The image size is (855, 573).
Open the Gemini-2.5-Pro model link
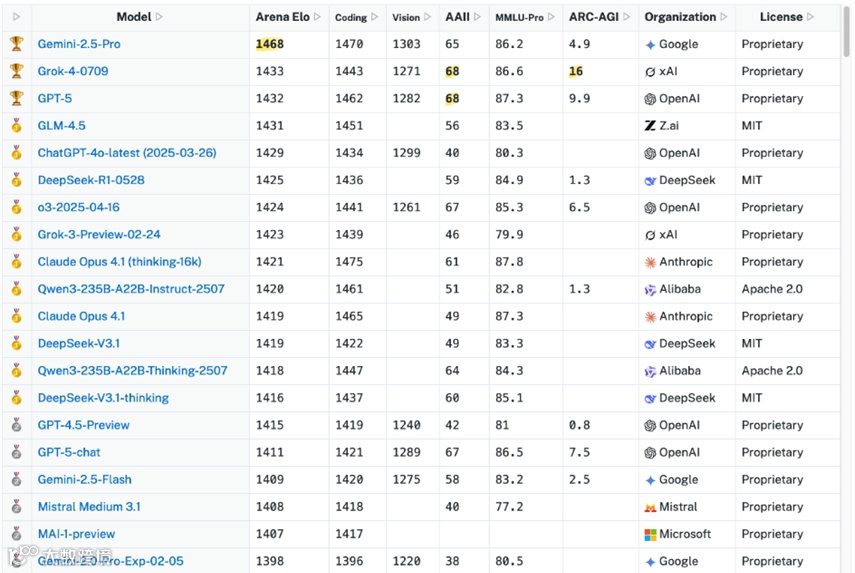[x=79, y=44]
